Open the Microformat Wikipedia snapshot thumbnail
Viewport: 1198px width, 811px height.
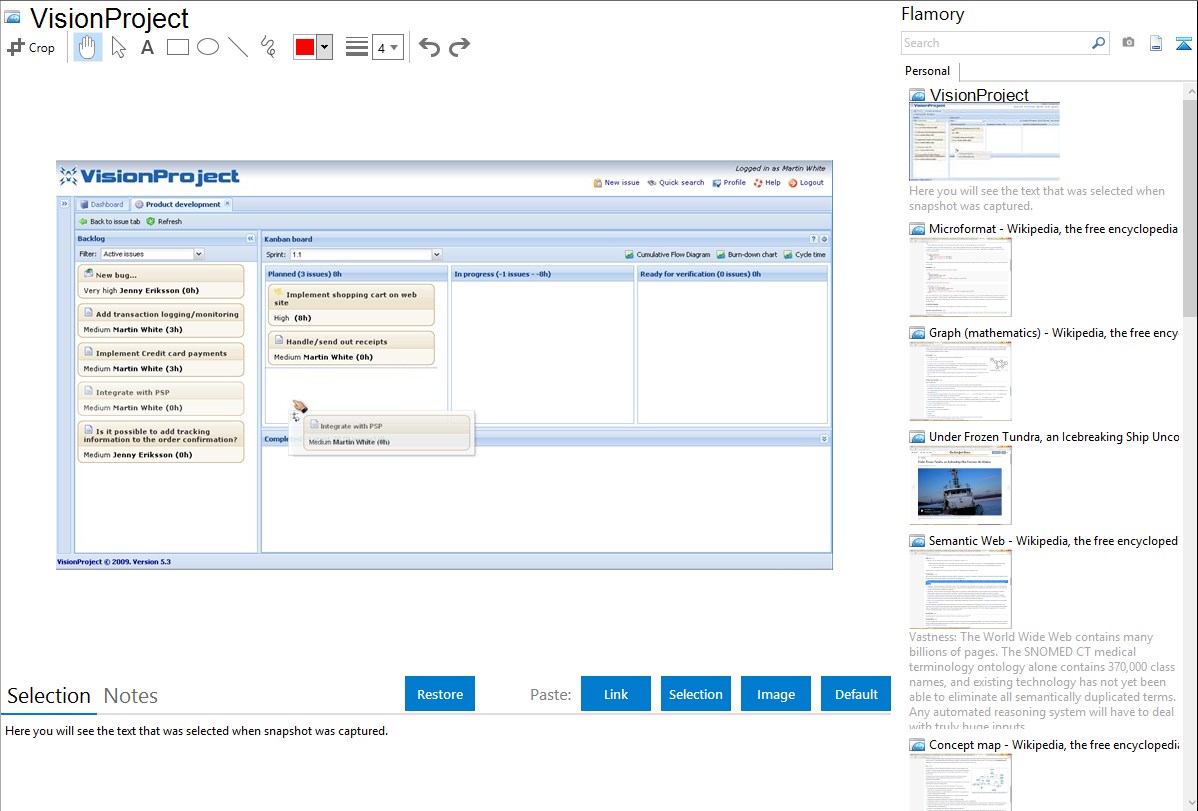tap(960, 277)
